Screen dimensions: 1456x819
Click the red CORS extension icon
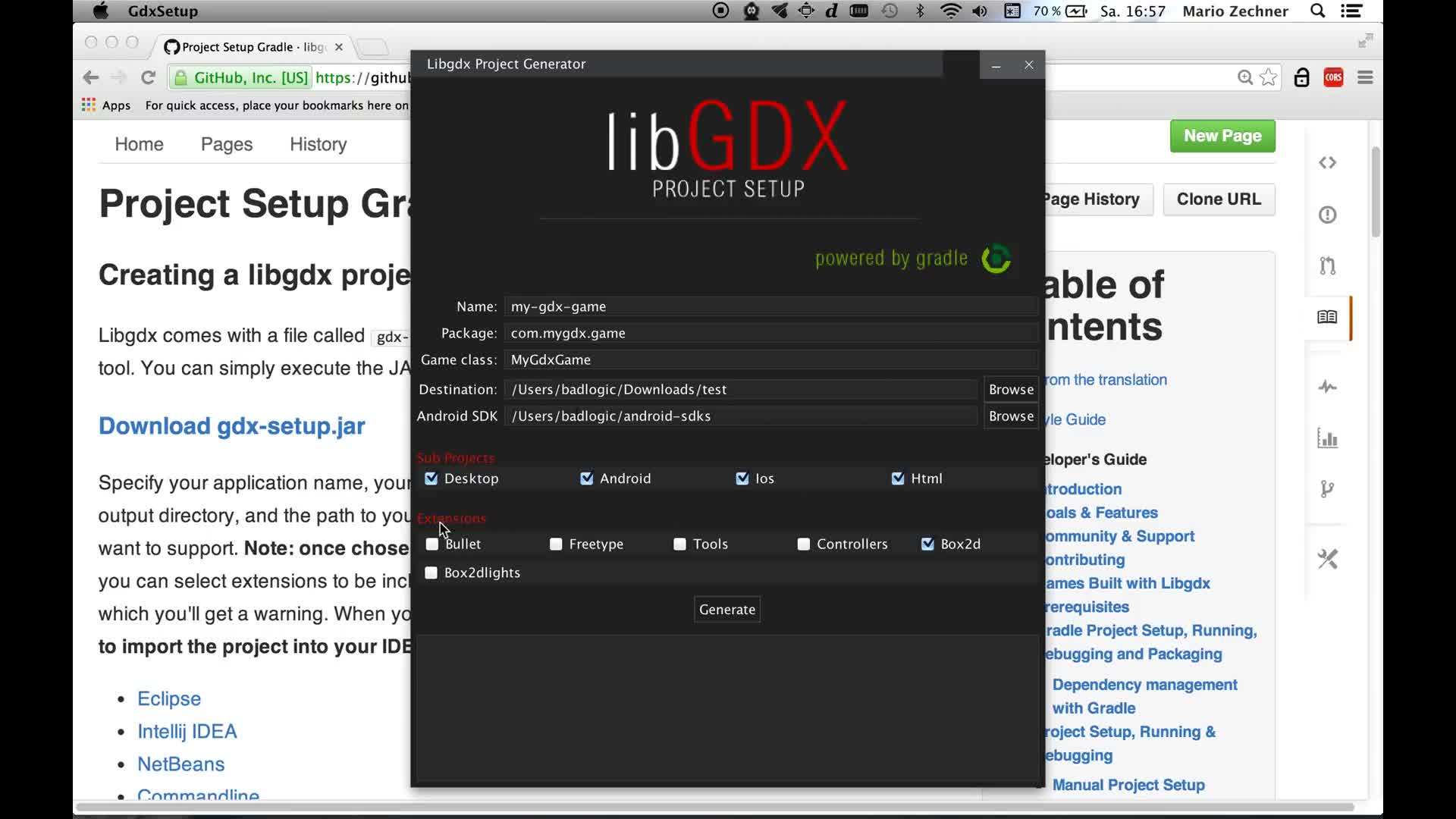(x=1334, y=77)
